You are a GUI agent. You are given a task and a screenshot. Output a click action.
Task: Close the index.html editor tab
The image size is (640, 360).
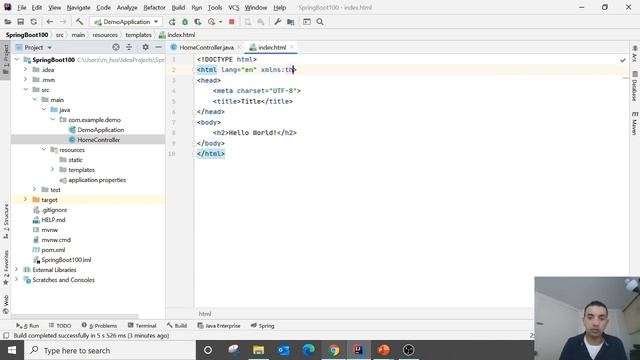point(292,47)
